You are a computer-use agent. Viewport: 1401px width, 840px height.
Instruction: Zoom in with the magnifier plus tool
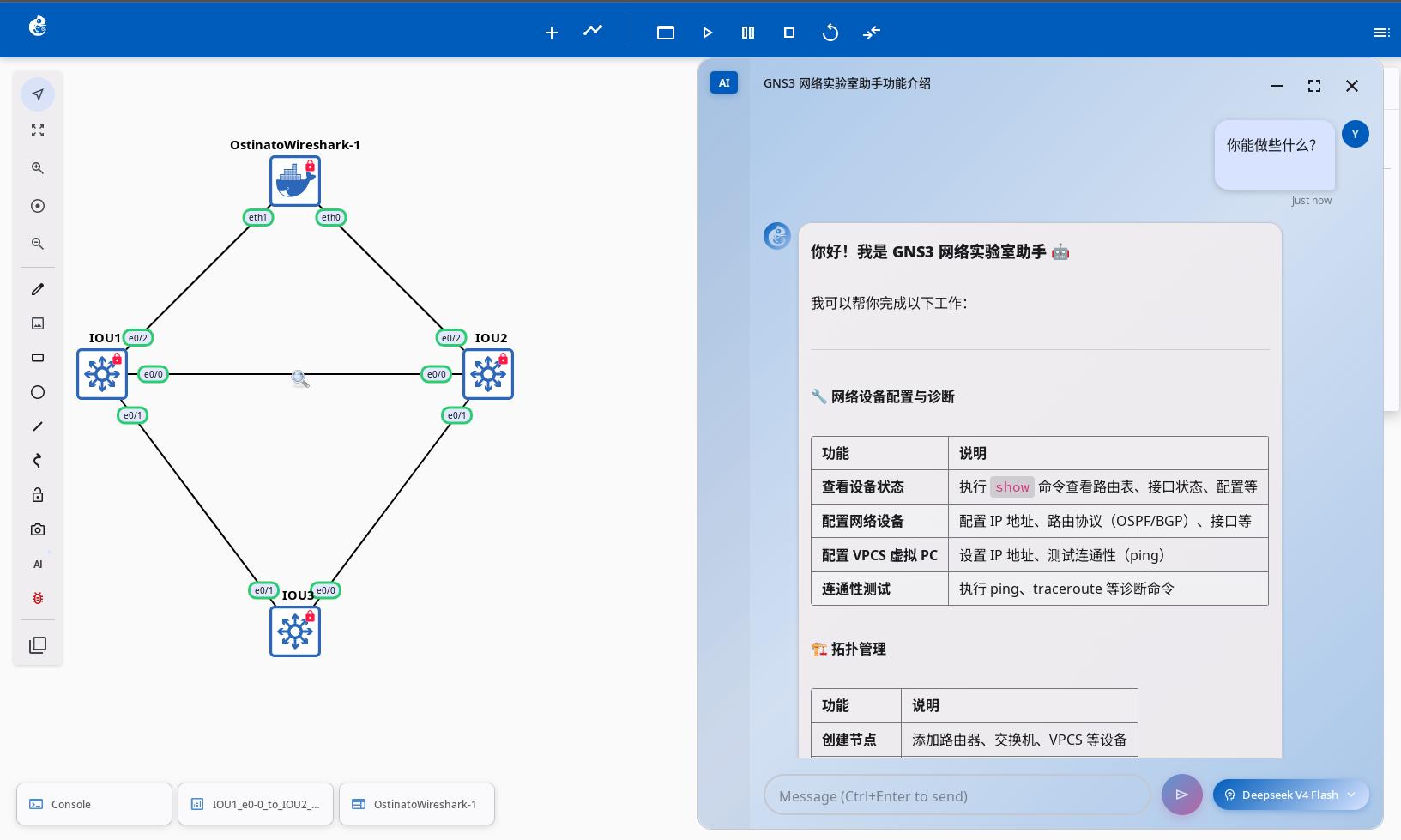(x=38, y=168)
